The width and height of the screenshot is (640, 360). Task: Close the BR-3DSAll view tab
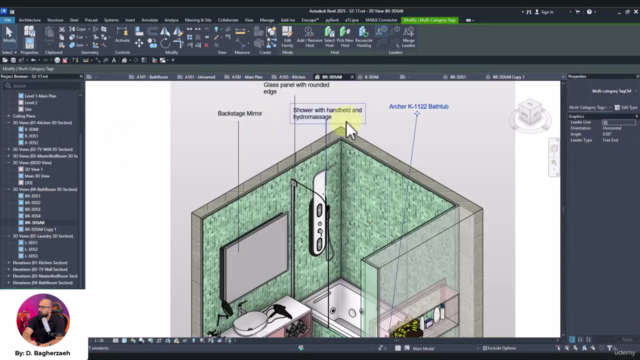click(x=352, y=77)
